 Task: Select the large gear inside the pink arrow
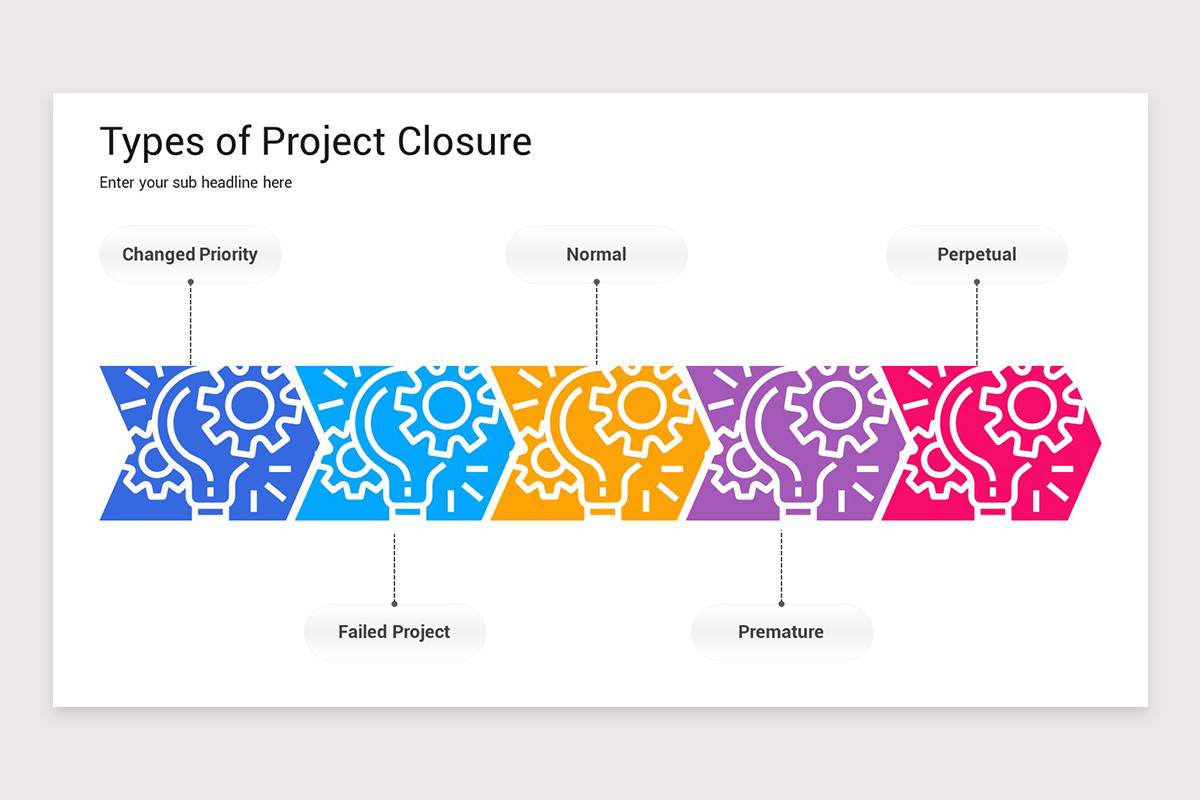click(x=1029, y=406)
